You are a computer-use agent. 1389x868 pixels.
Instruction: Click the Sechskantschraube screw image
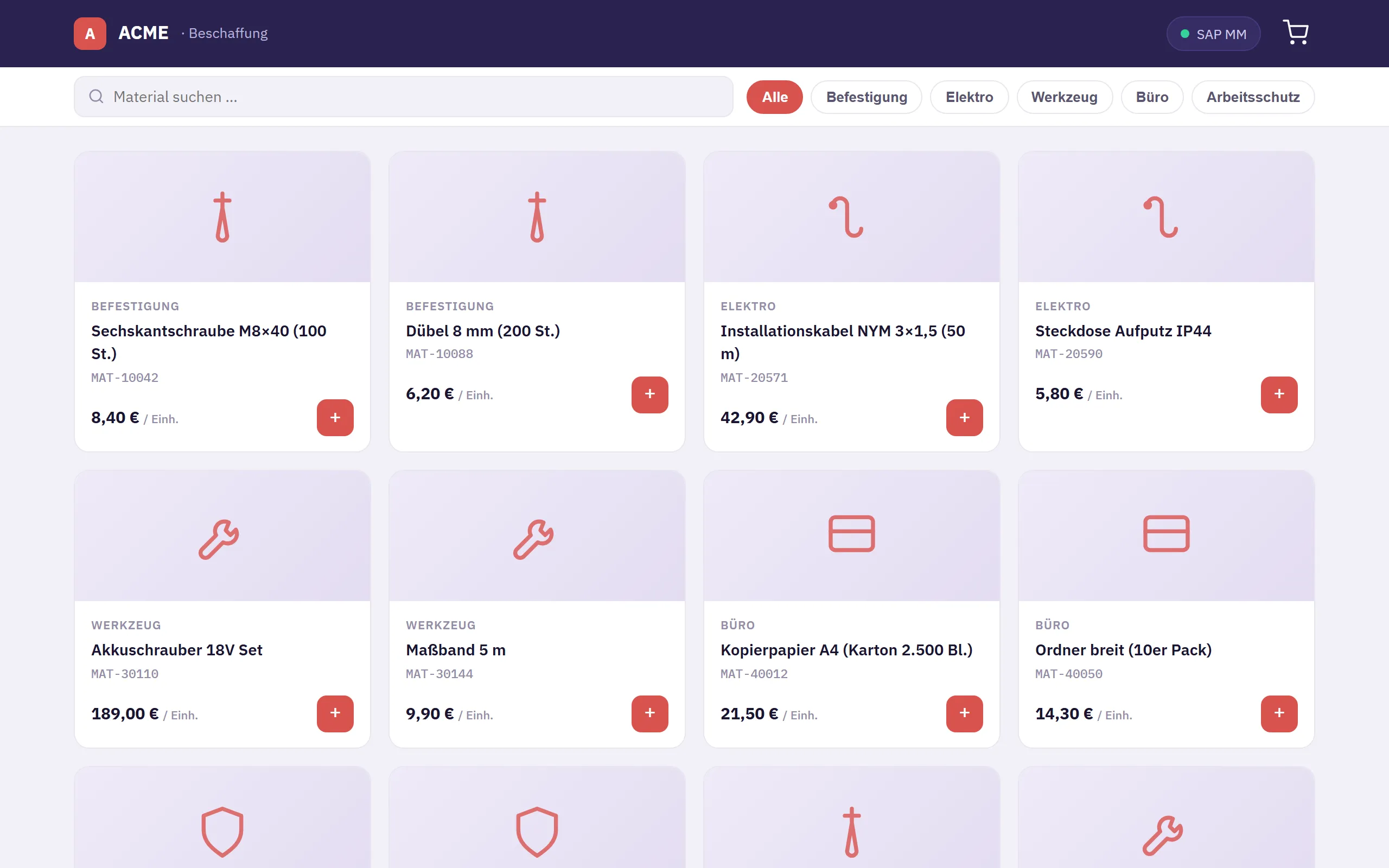point(222,217)
